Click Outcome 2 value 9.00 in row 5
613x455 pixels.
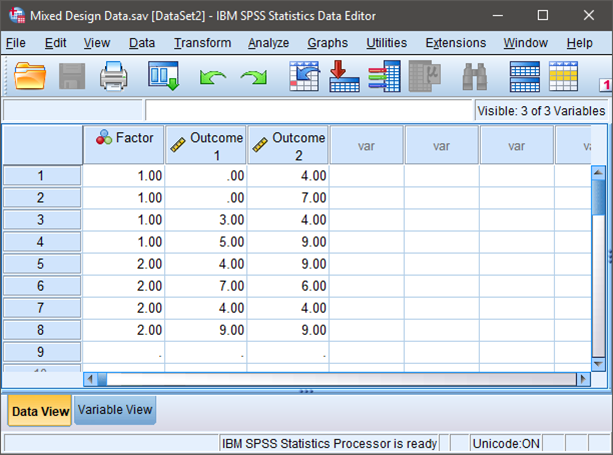288,264
